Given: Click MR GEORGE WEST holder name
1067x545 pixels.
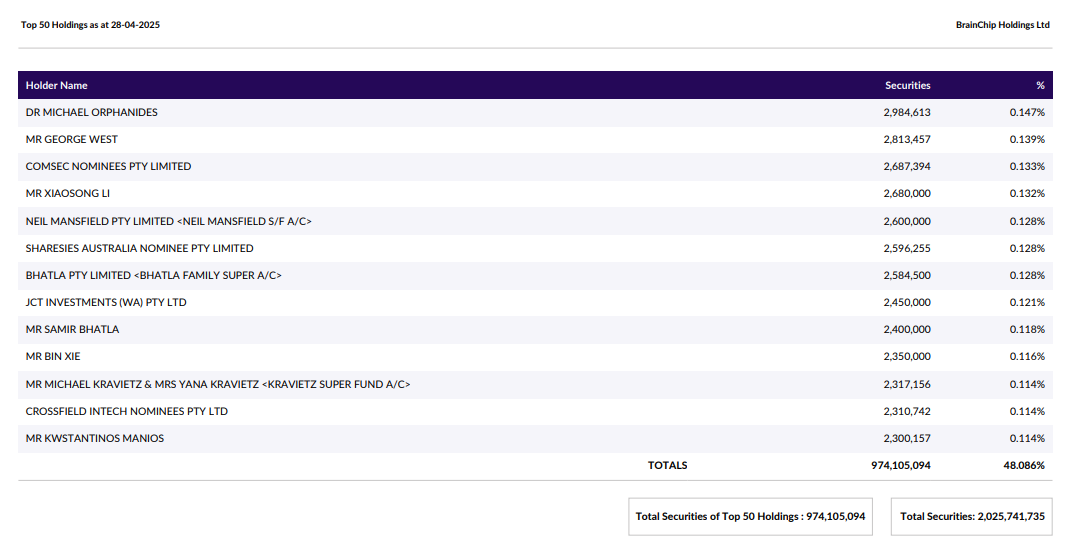Looking at the screenshot, I should point(72,139).
